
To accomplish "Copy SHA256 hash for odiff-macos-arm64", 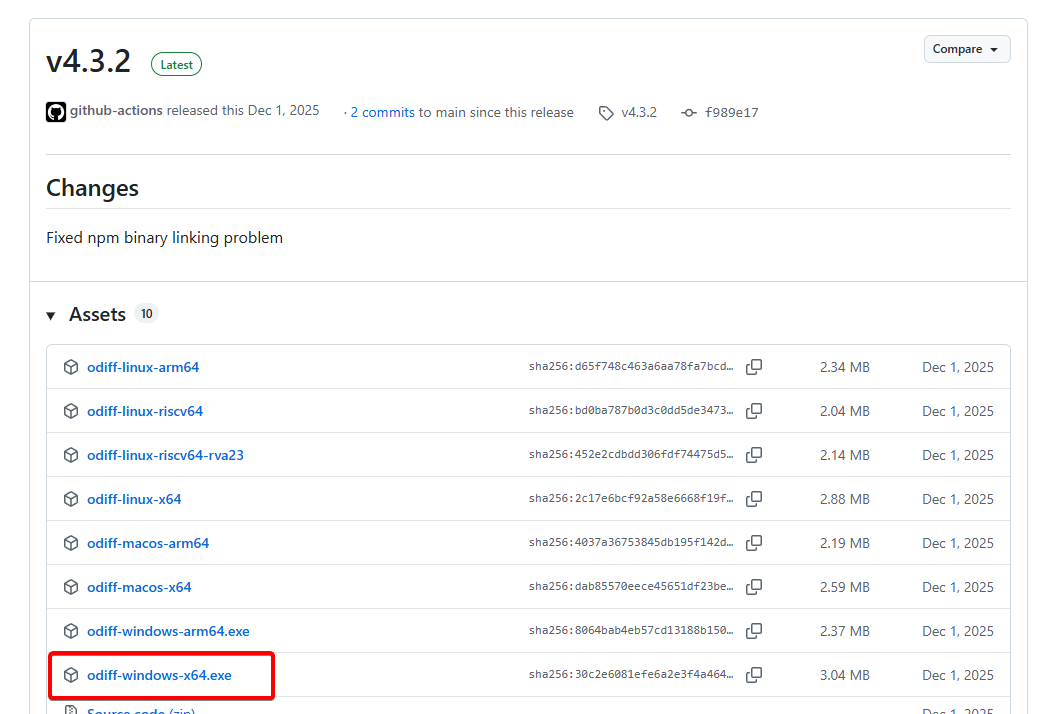I will (754, 543).
